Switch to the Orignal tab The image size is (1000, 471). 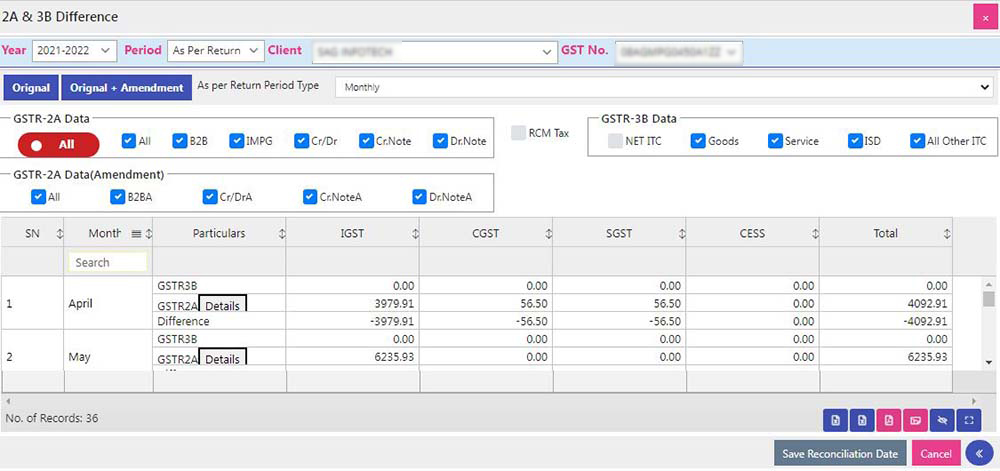click(32, 88)
